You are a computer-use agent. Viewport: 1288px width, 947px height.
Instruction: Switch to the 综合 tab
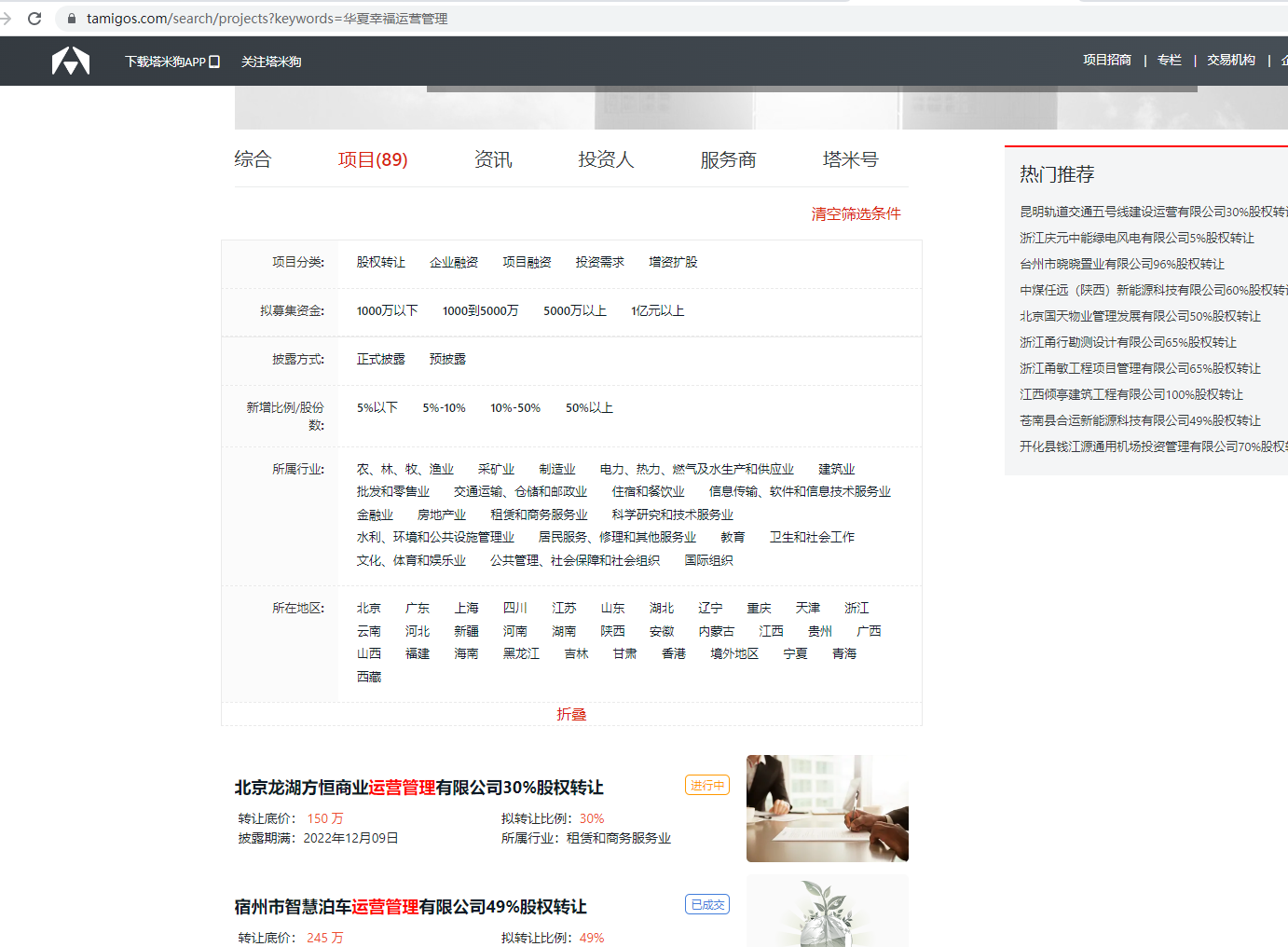click(253, 159)
